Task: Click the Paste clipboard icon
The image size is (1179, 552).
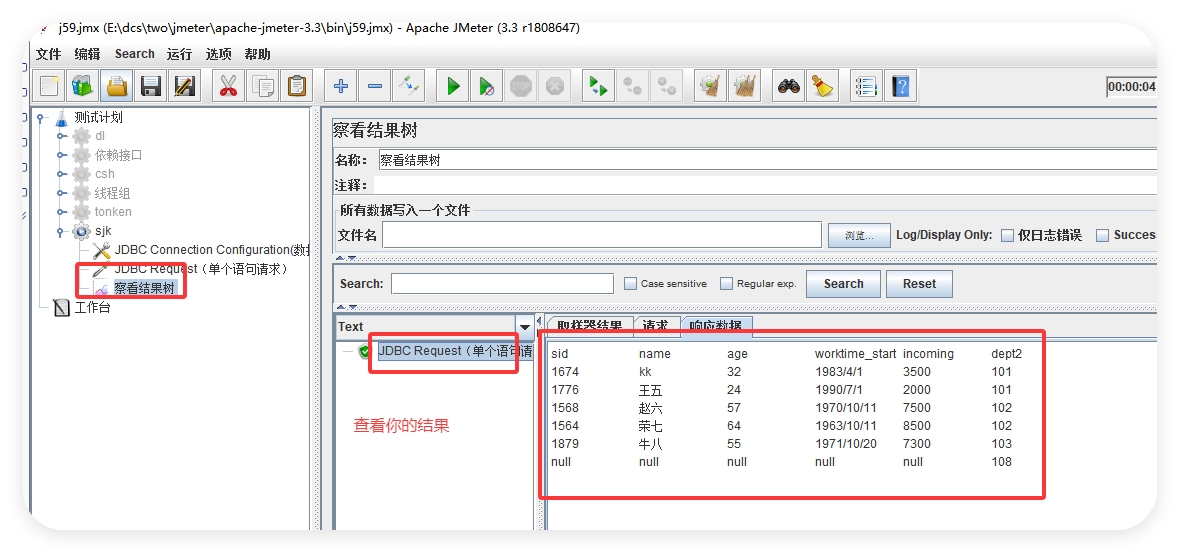Action: click(296, 86)
